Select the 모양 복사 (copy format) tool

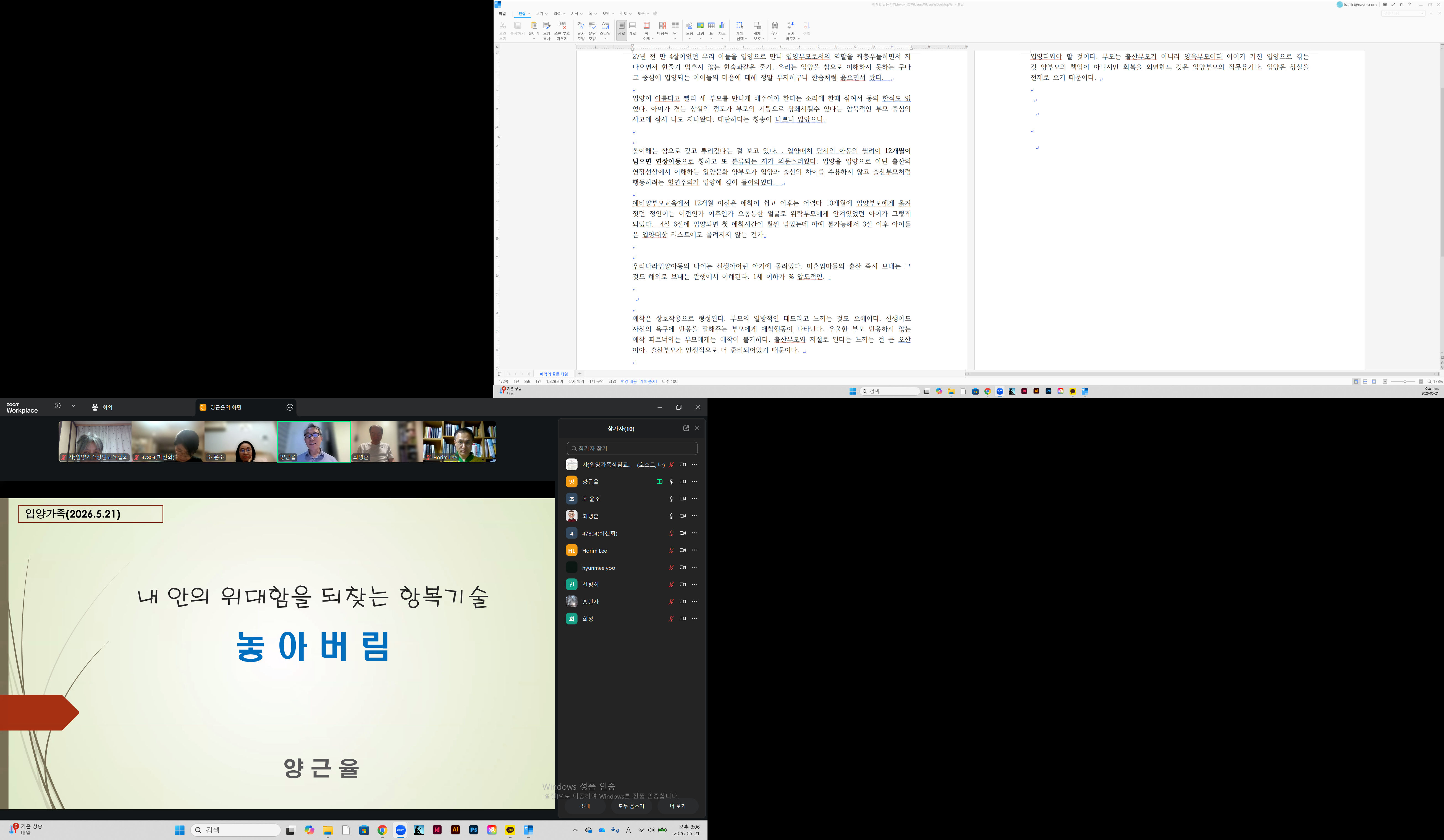[547, 30]
